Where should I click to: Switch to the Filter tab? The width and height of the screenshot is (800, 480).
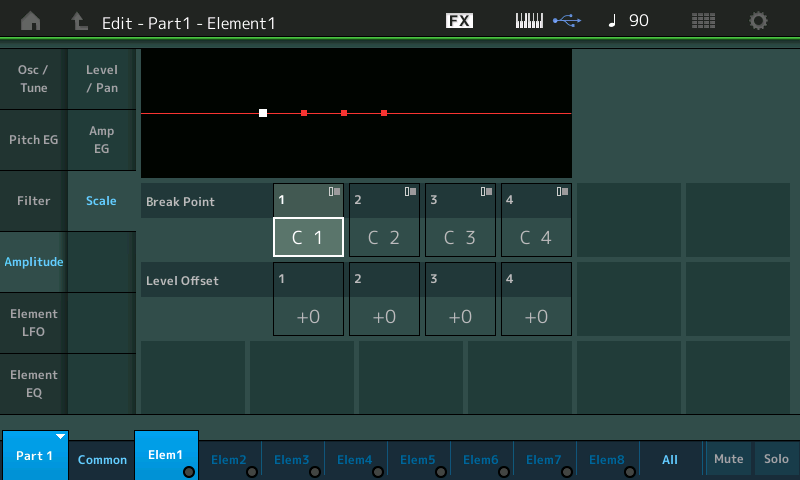tap(33, 201)
